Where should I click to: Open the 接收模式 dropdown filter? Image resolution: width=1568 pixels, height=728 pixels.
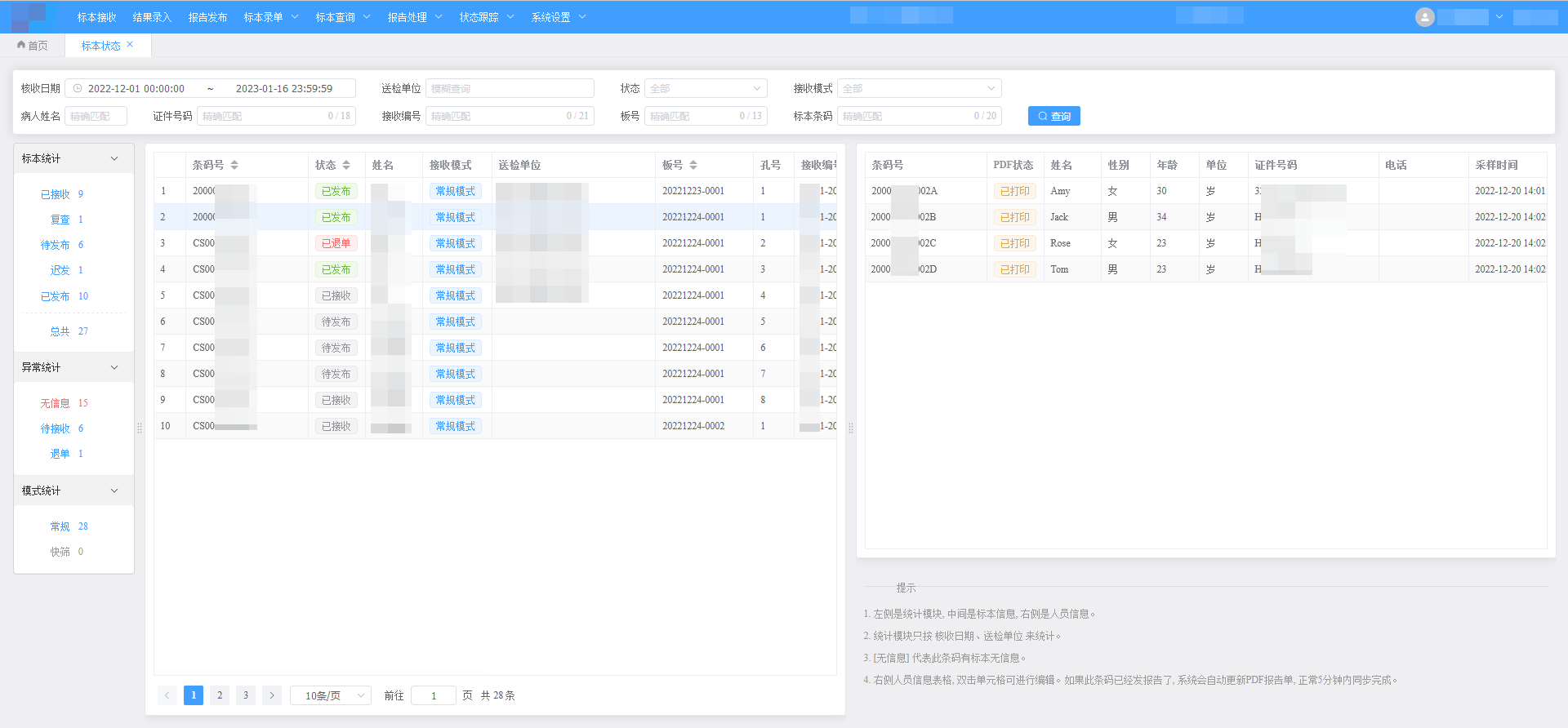click(919, 88)
